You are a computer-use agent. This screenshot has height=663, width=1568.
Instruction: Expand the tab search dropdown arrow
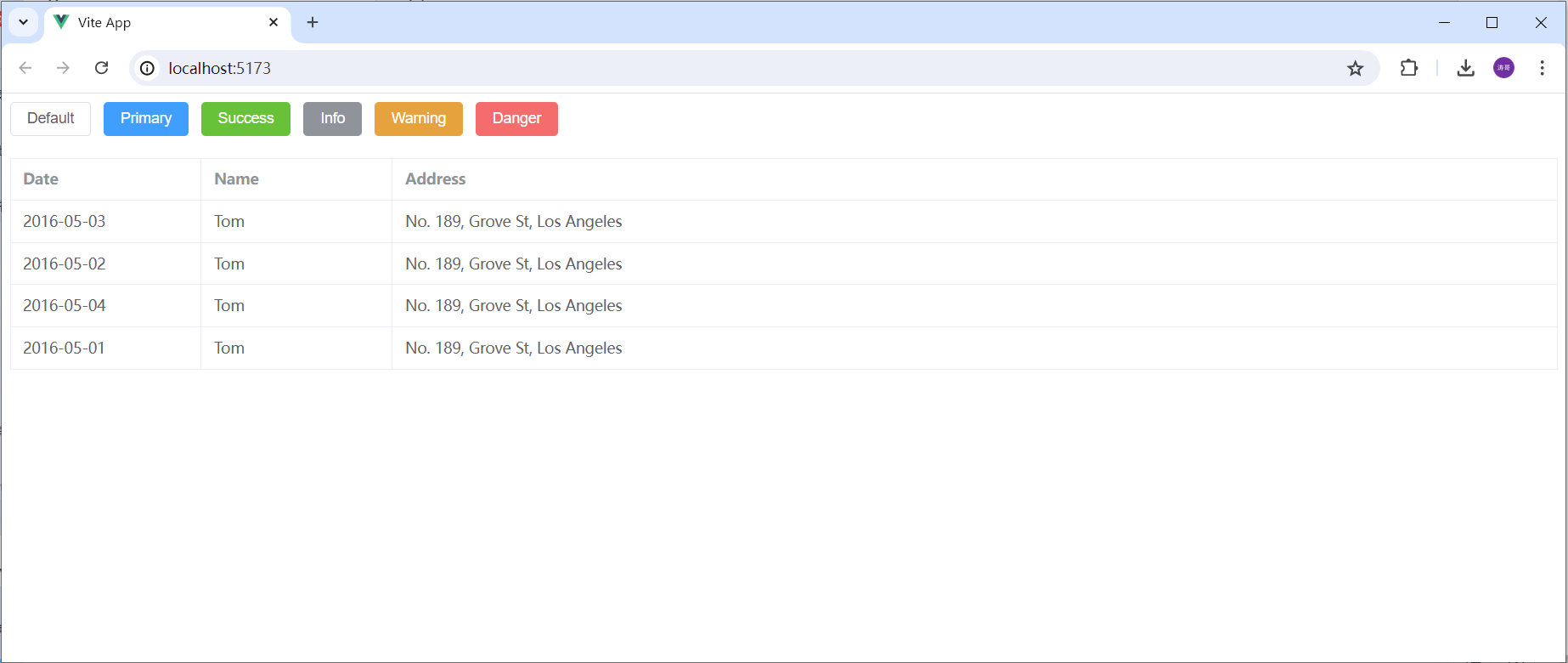[24, 22]
